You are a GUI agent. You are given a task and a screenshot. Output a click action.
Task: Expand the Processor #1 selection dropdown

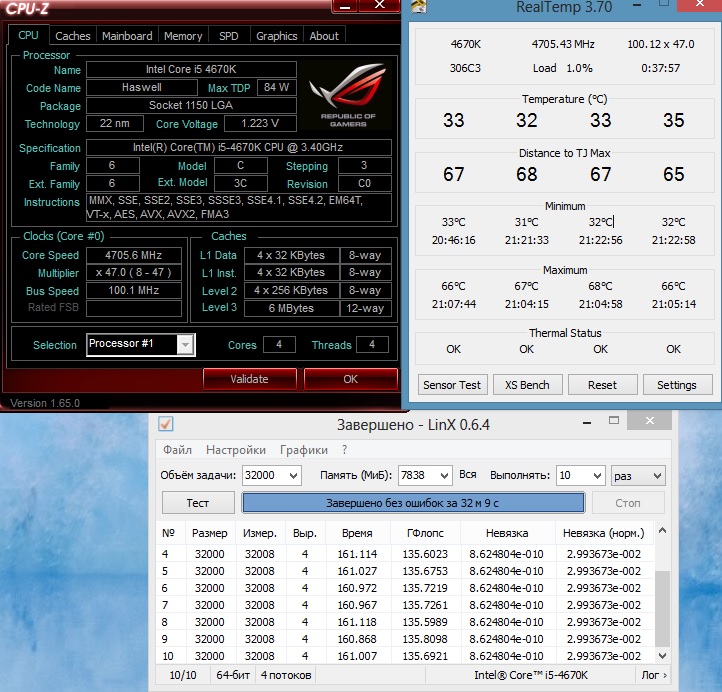coord(185,344)
